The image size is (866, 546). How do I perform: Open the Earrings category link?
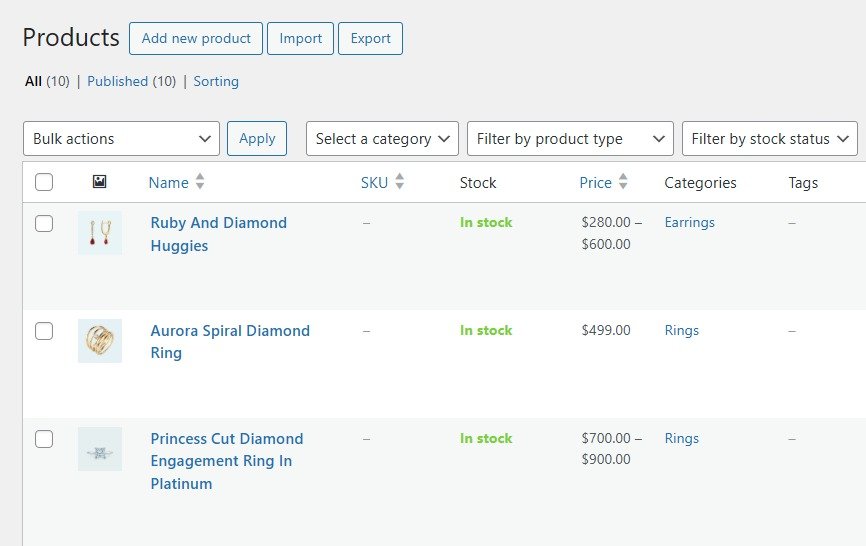[689, 223]
